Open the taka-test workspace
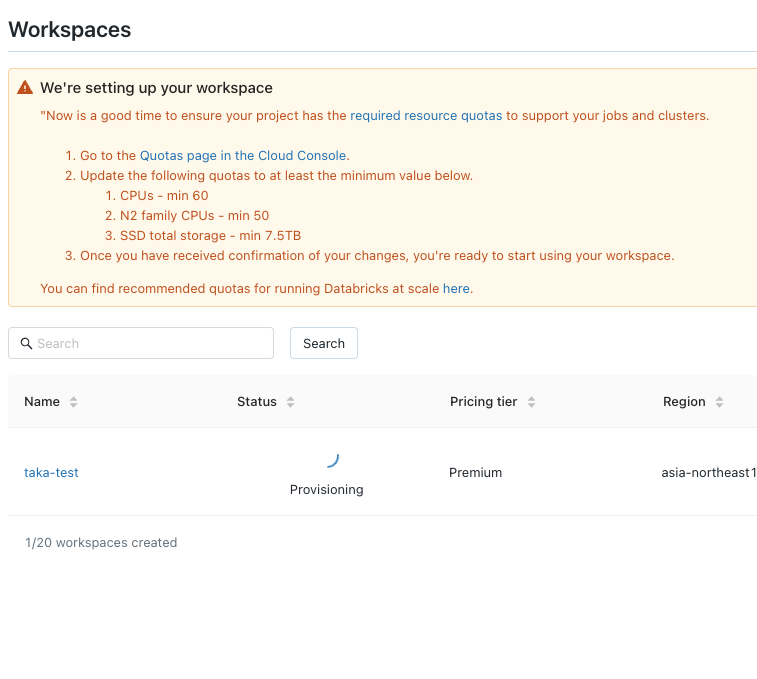Screen dimensions: 757x679 (x=51, y=472)
